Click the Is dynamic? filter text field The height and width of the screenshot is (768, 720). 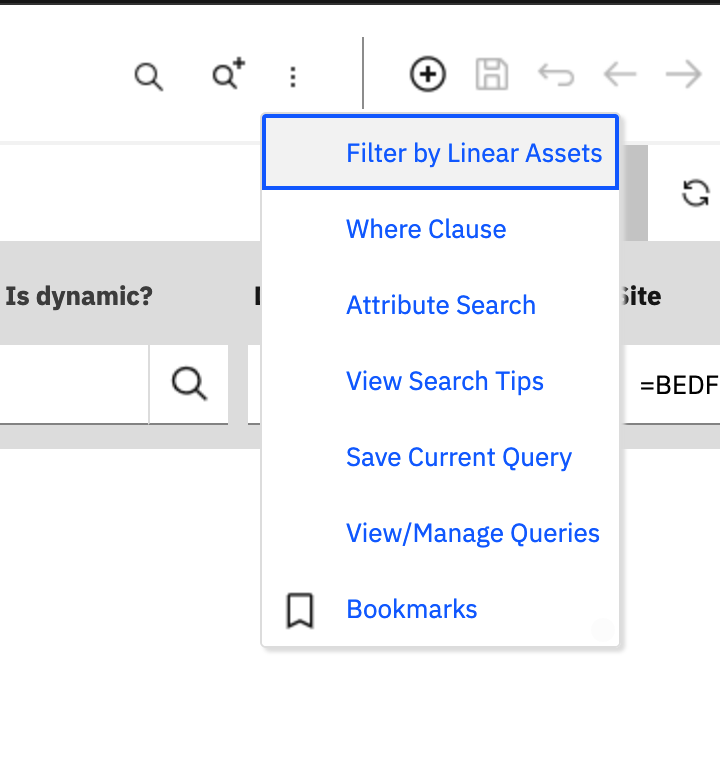[72, 383]
